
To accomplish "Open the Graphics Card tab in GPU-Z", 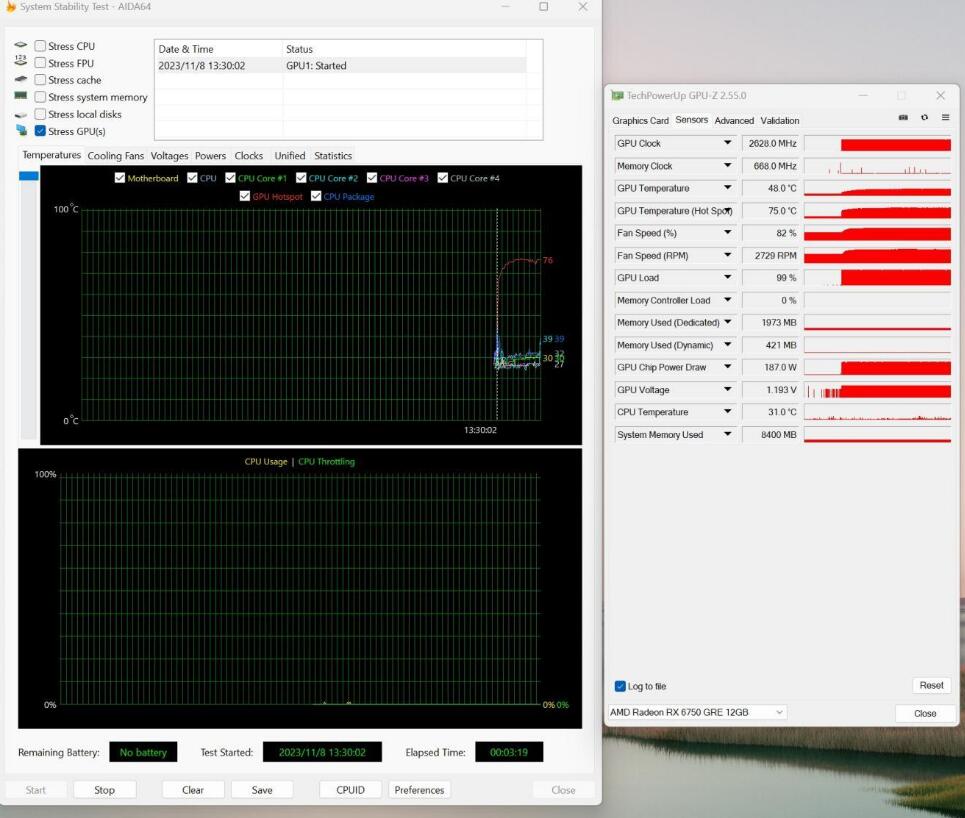I will (640, 121).
